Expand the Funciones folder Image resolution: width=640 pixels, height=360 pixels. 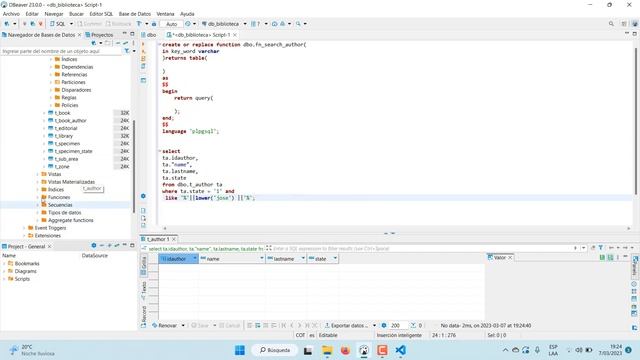coord(38,197)
